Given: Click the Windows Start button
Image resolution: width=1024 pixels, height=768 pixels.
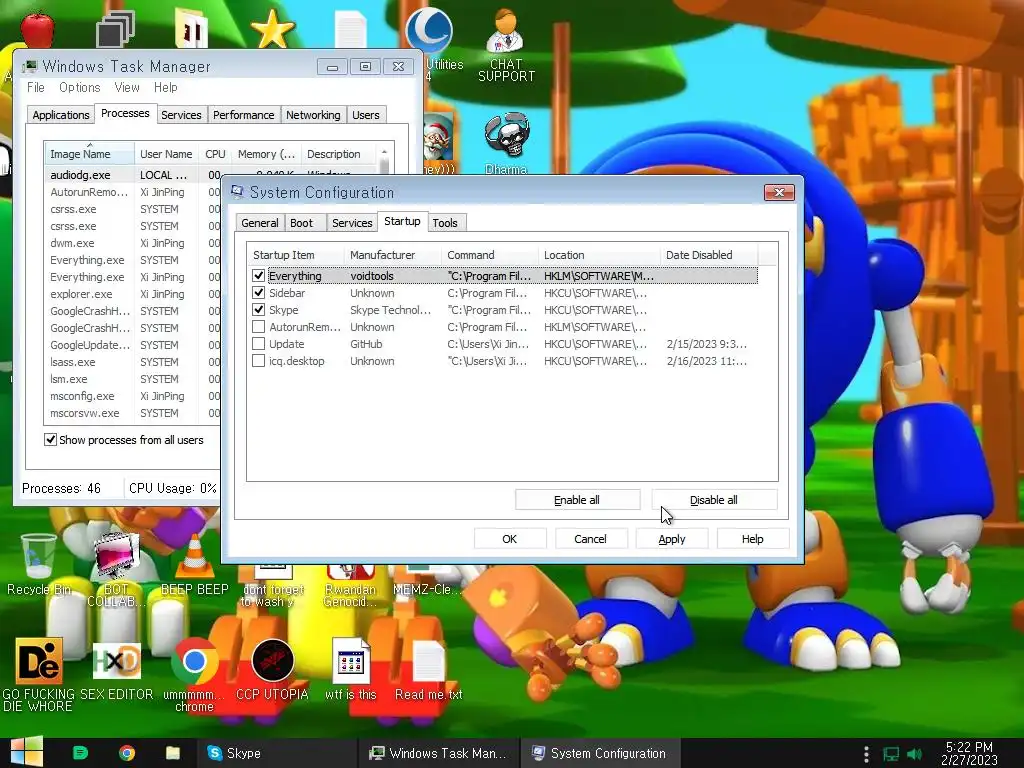Looking at the screenshot, I should coord(26,752).
